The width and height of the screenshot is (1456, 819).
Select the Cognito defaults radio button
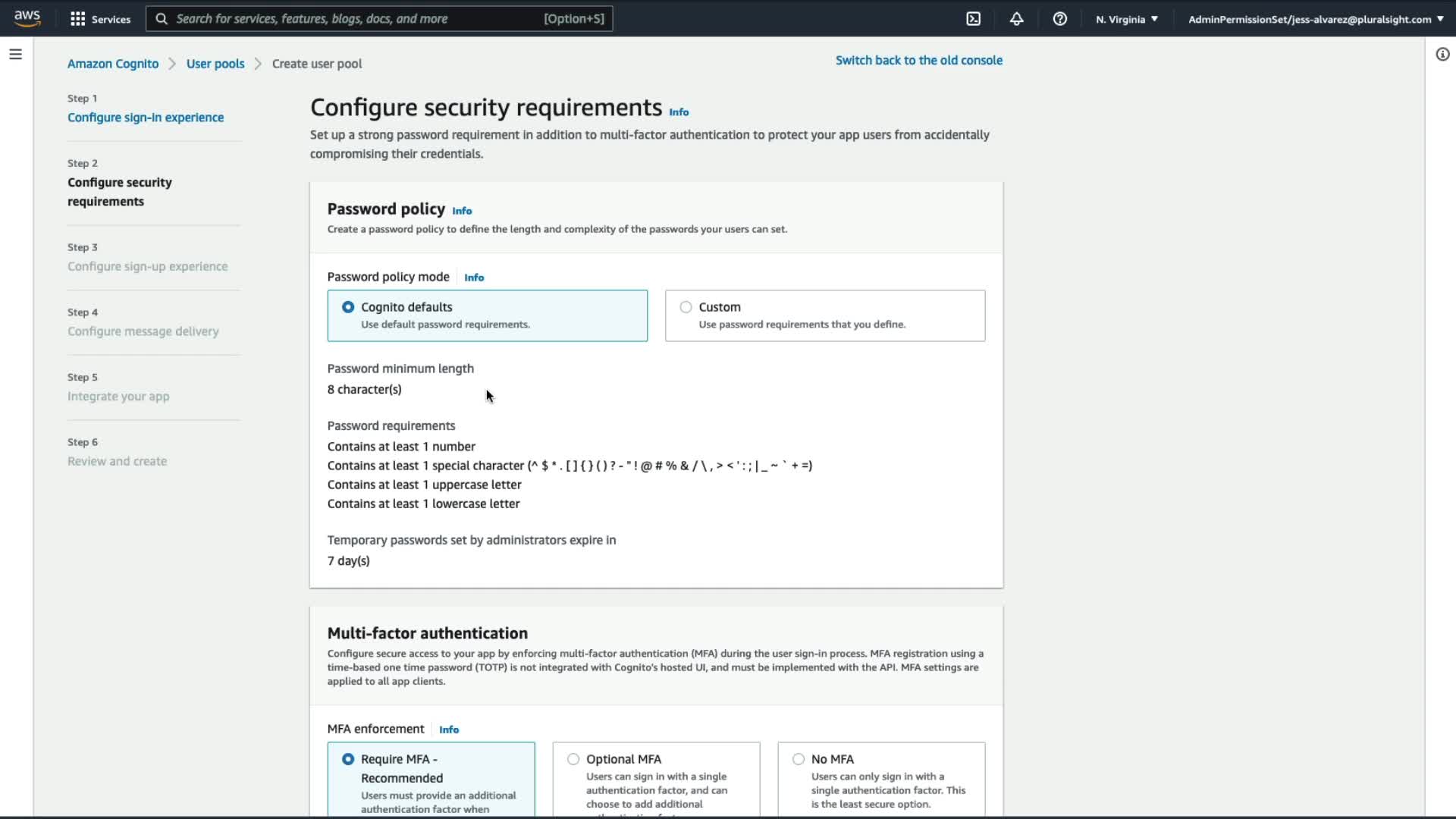pyautogui.click(x=348, y=307)
